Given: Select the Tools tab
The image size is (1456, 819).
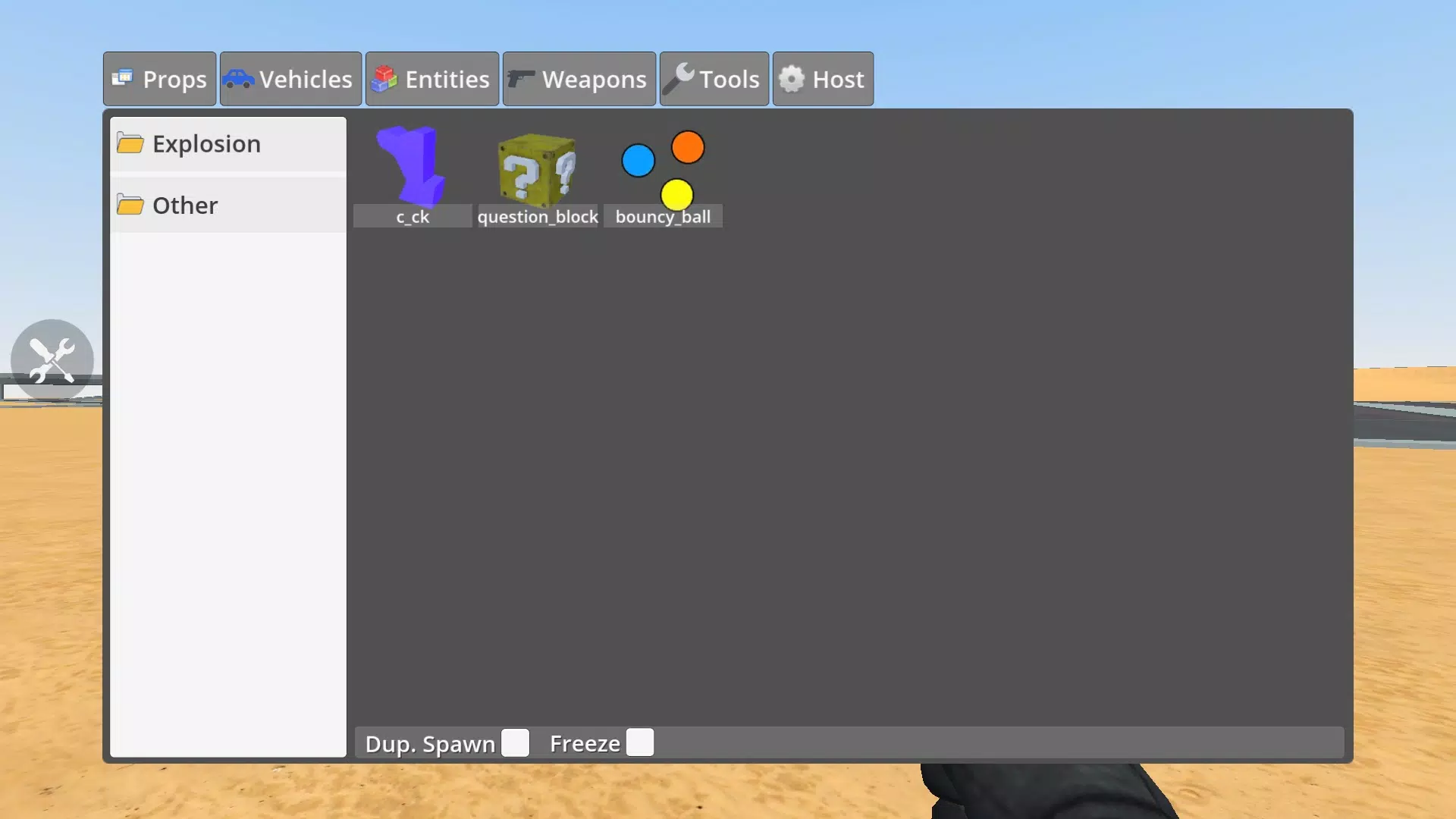Looking at the screenshot, I should tap(714, 79).
